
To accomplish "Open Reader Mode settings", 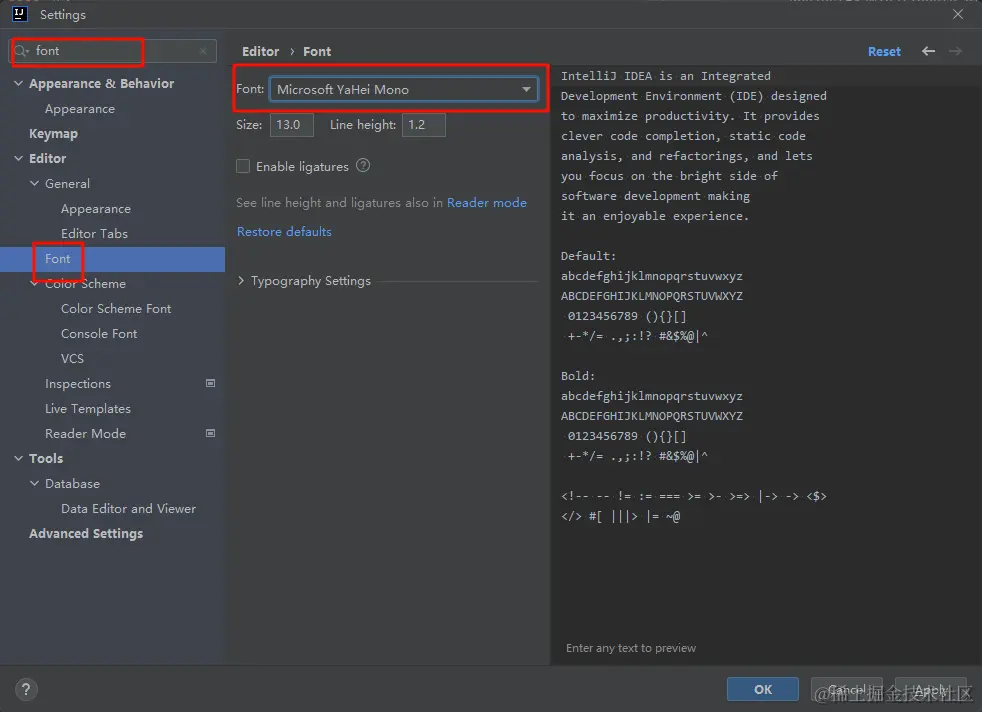I will click(85, 434).
